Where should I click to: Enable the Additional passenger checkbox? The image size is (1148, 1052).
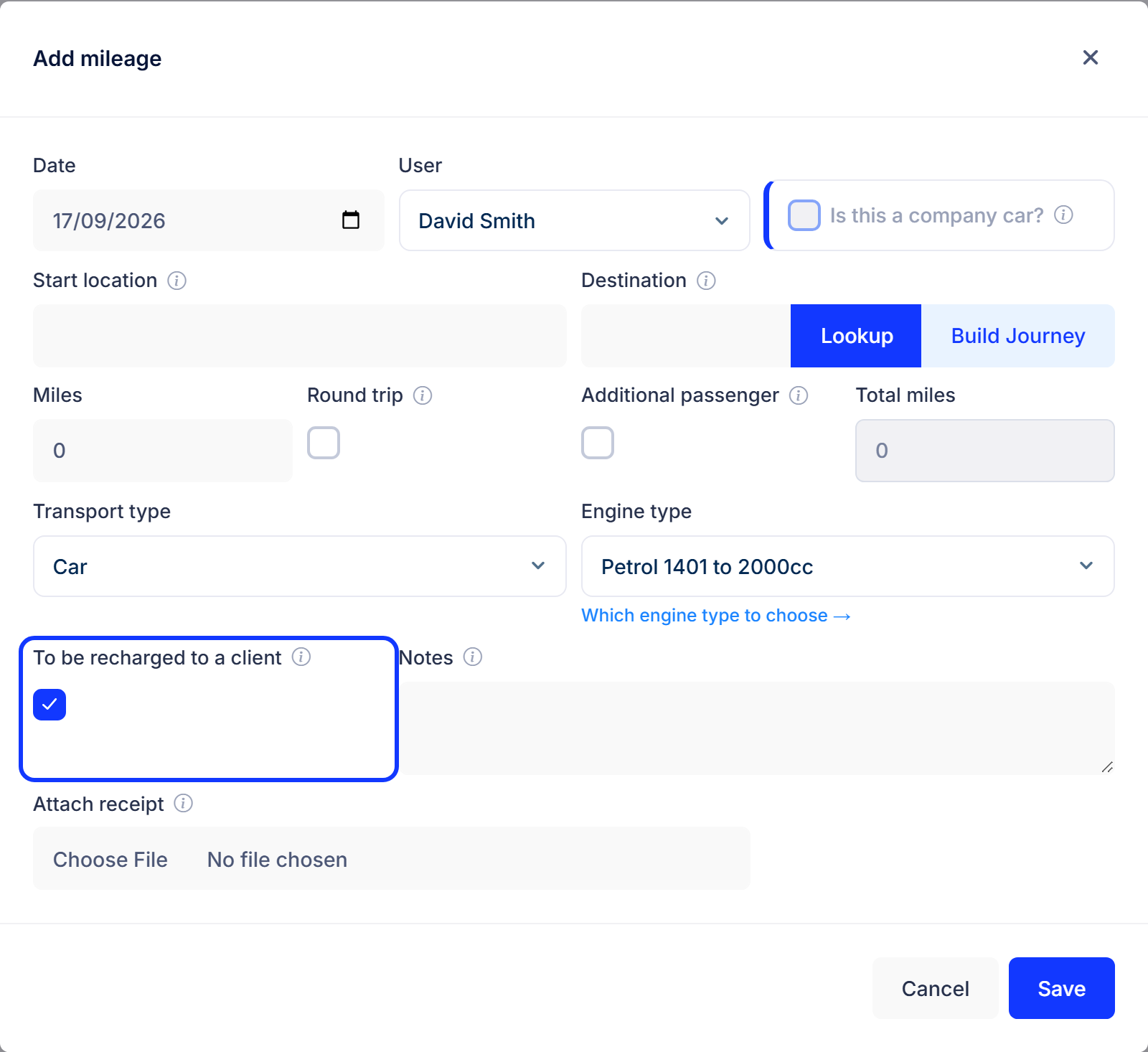click(598, 443)
